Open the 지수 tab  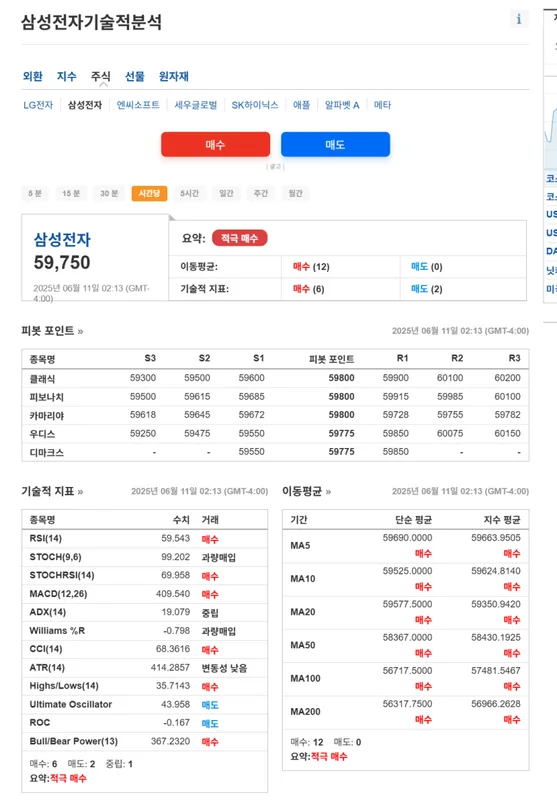pos(66,77)
